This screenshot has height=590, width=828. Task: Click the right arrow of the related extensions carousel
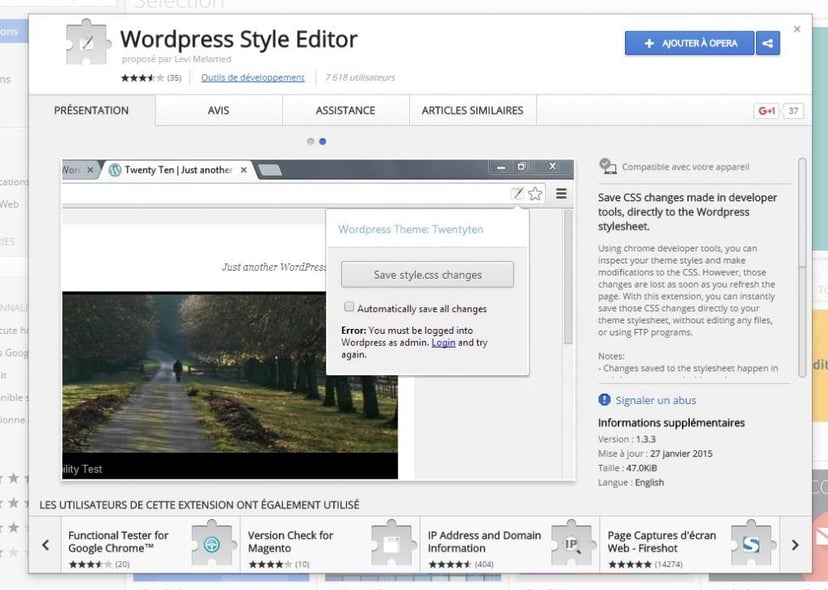[796, 544]
